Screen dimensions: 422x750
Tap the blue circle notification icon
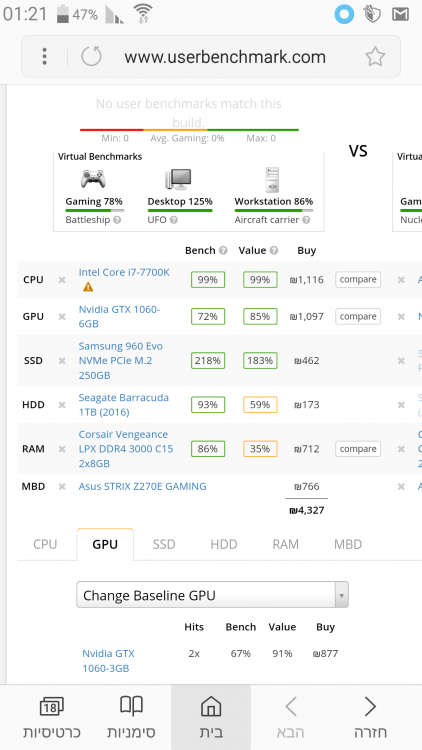[x=344, y=14]
